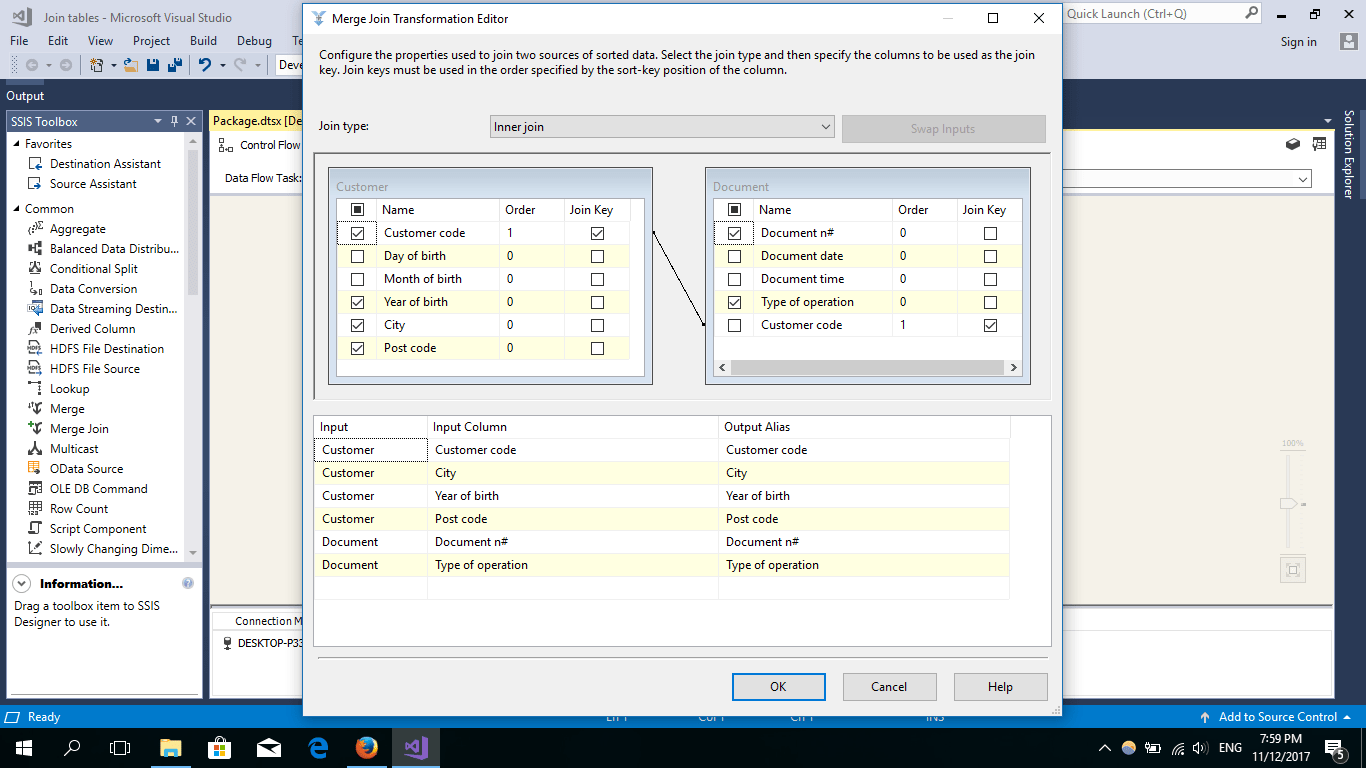Open the Join type dropdown
The width and height of the screenshot is (1366, 768).
pos(826,126)
